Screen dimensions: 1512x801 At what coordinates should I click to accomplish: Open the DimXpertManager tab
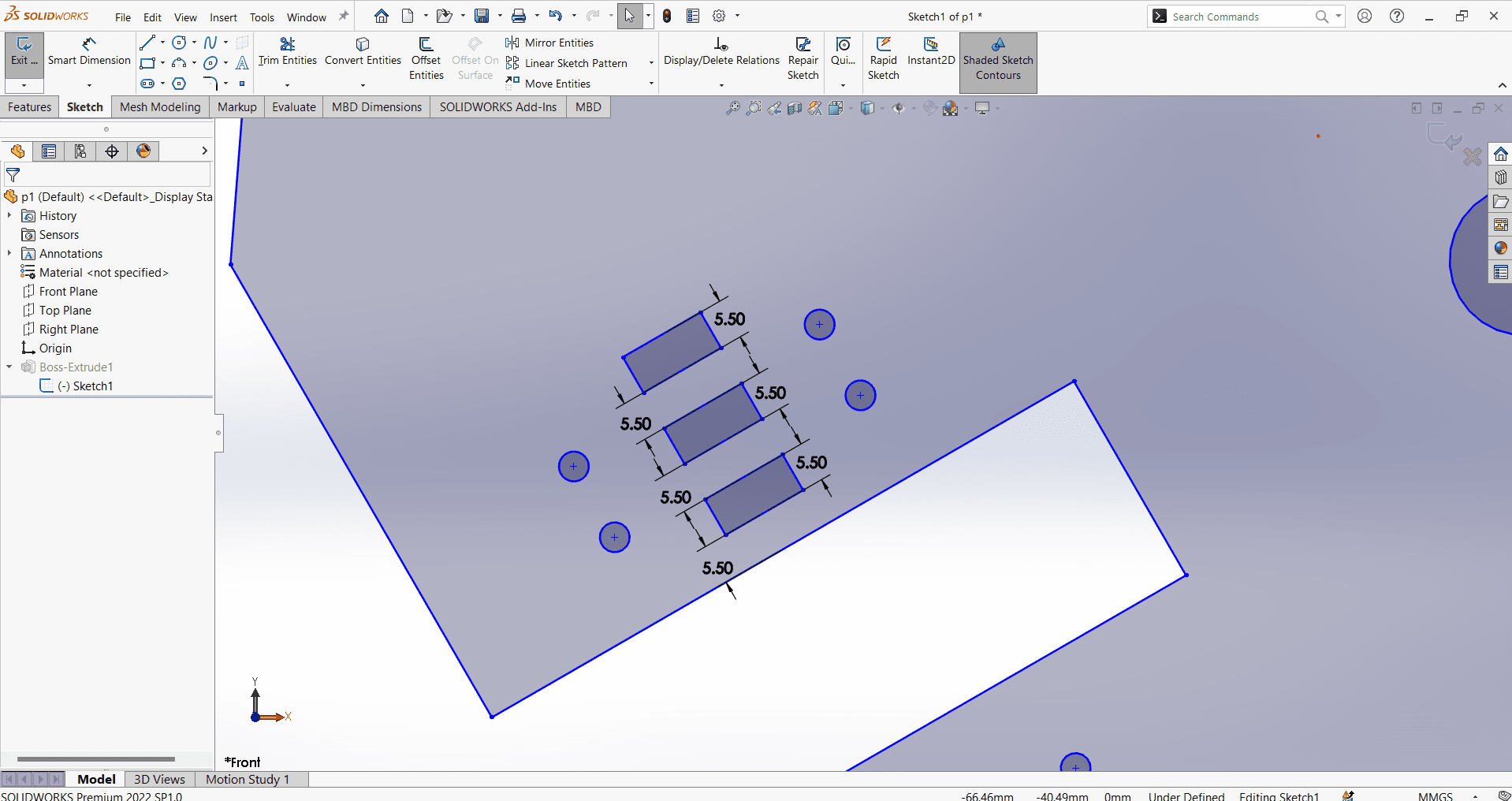point(112,151)
